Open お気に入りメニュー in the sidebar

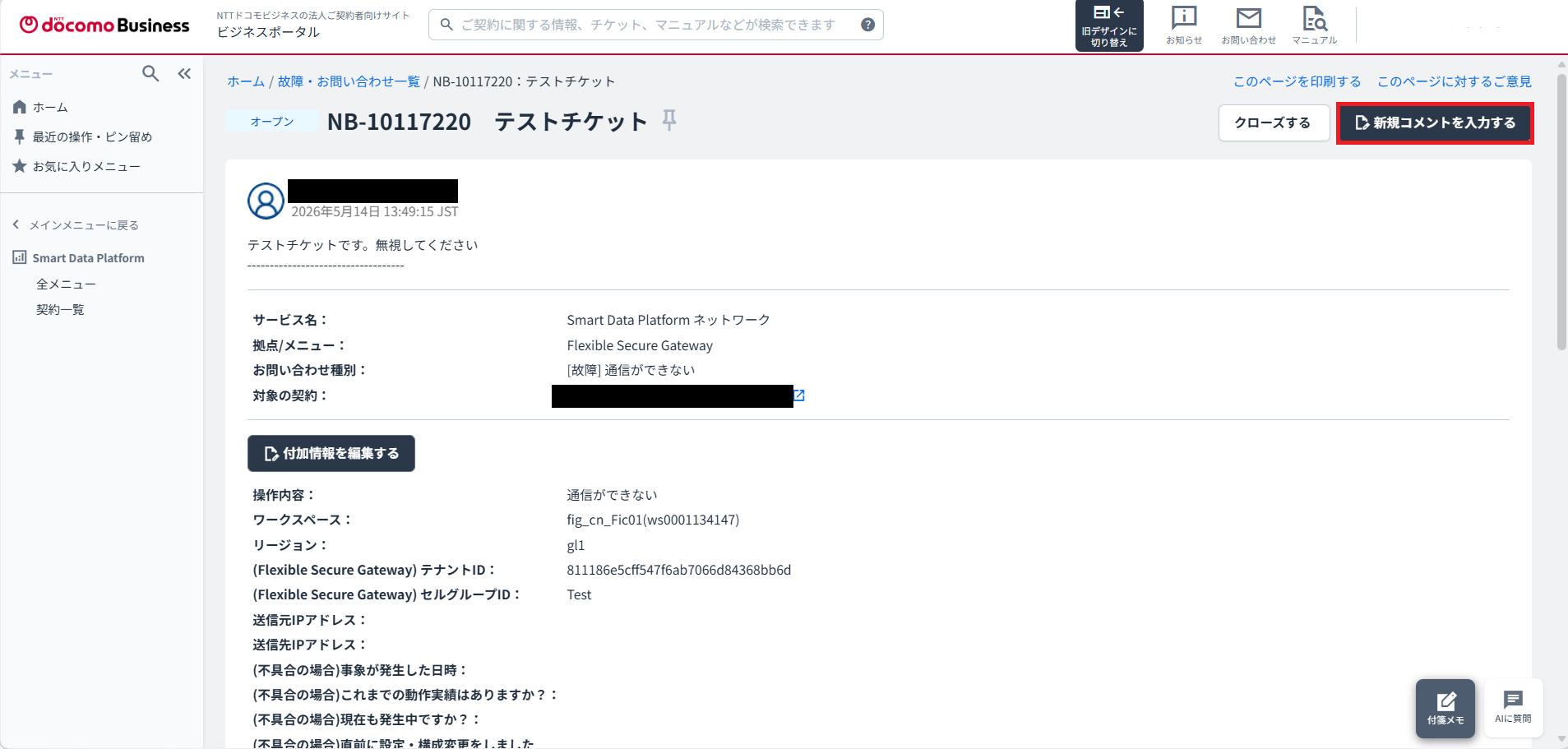click(x=86, y=166)
